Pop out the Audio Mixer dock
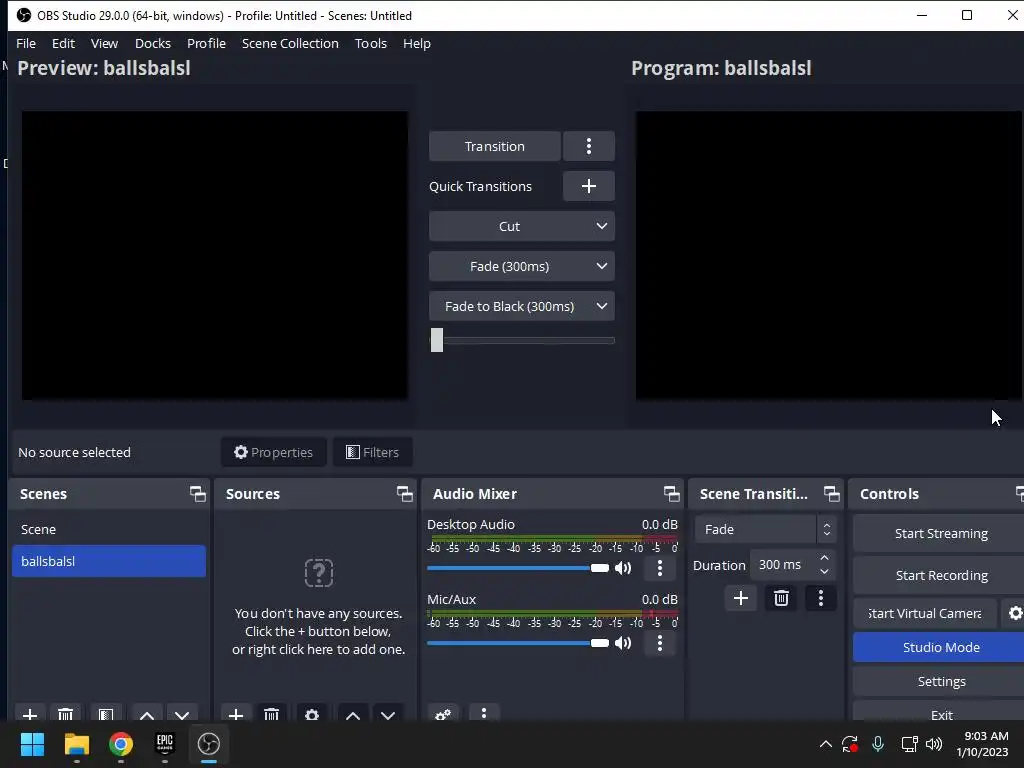The image size is (1024, 768). coord(671,494)
